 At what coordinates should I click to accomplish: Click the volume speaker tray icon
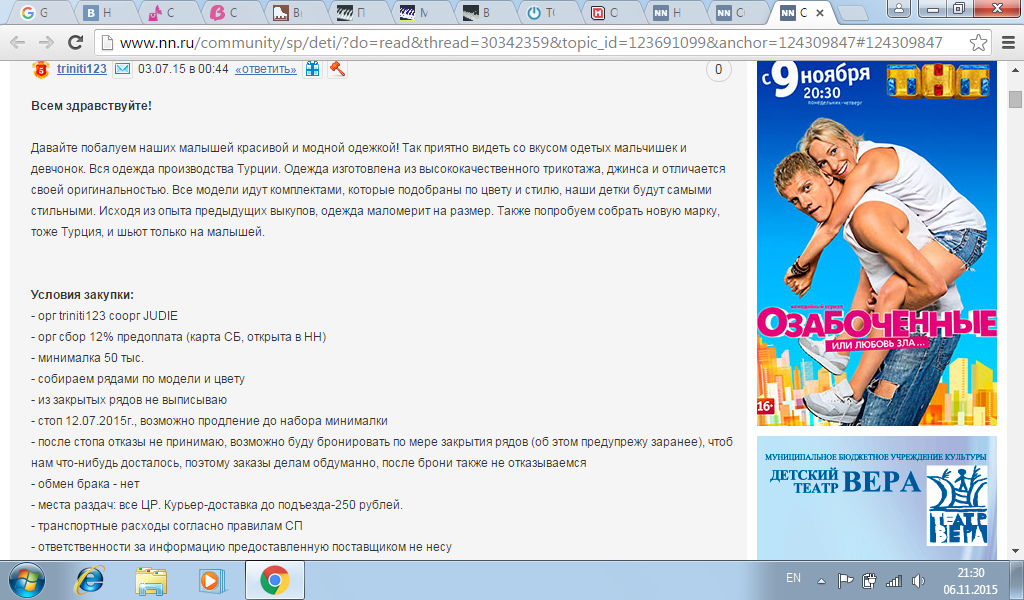click(918, 580)
